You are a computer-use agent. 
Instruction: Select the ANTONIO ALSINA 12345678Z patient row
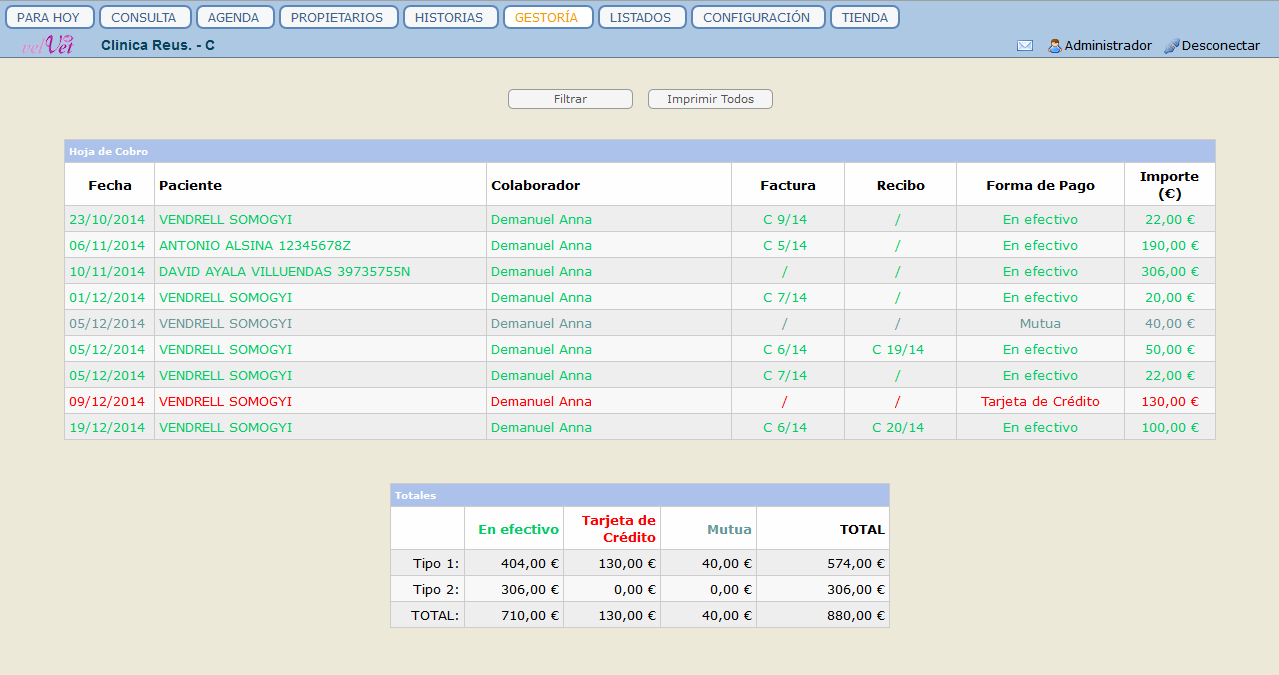pos(255,245)
